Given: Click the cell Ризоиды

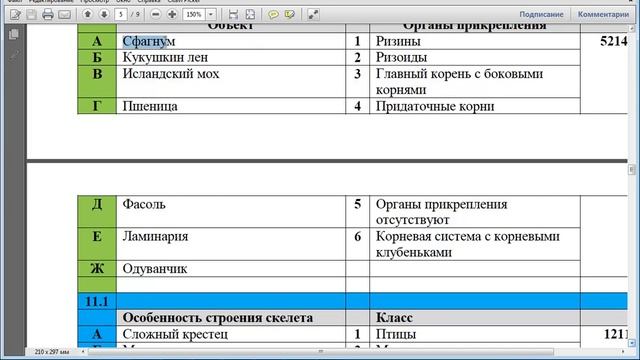Looking at the screenshot, I should (401, 58).
